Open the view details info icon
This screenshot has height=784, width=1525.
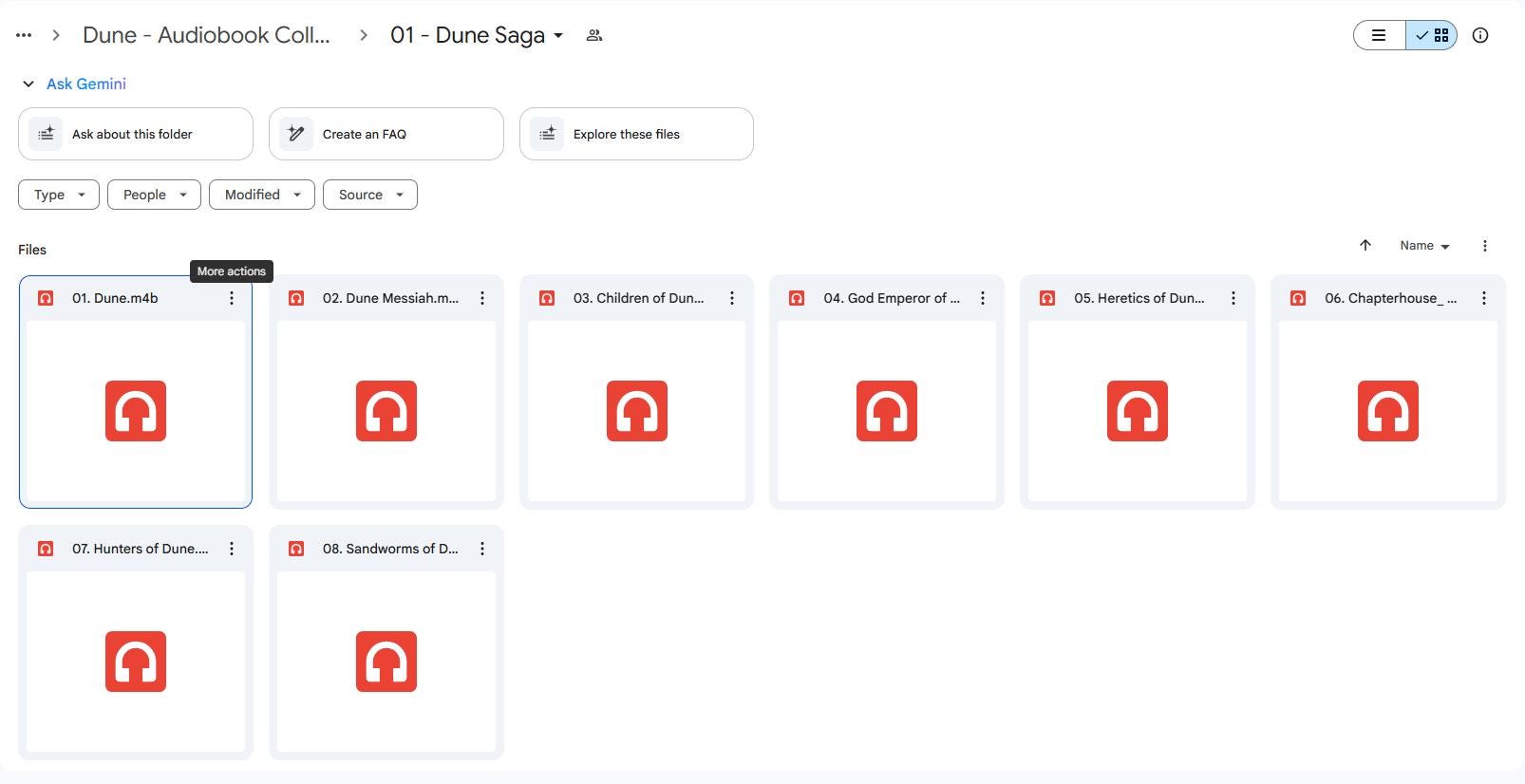pyautogui.click(x=1479, y=35)
